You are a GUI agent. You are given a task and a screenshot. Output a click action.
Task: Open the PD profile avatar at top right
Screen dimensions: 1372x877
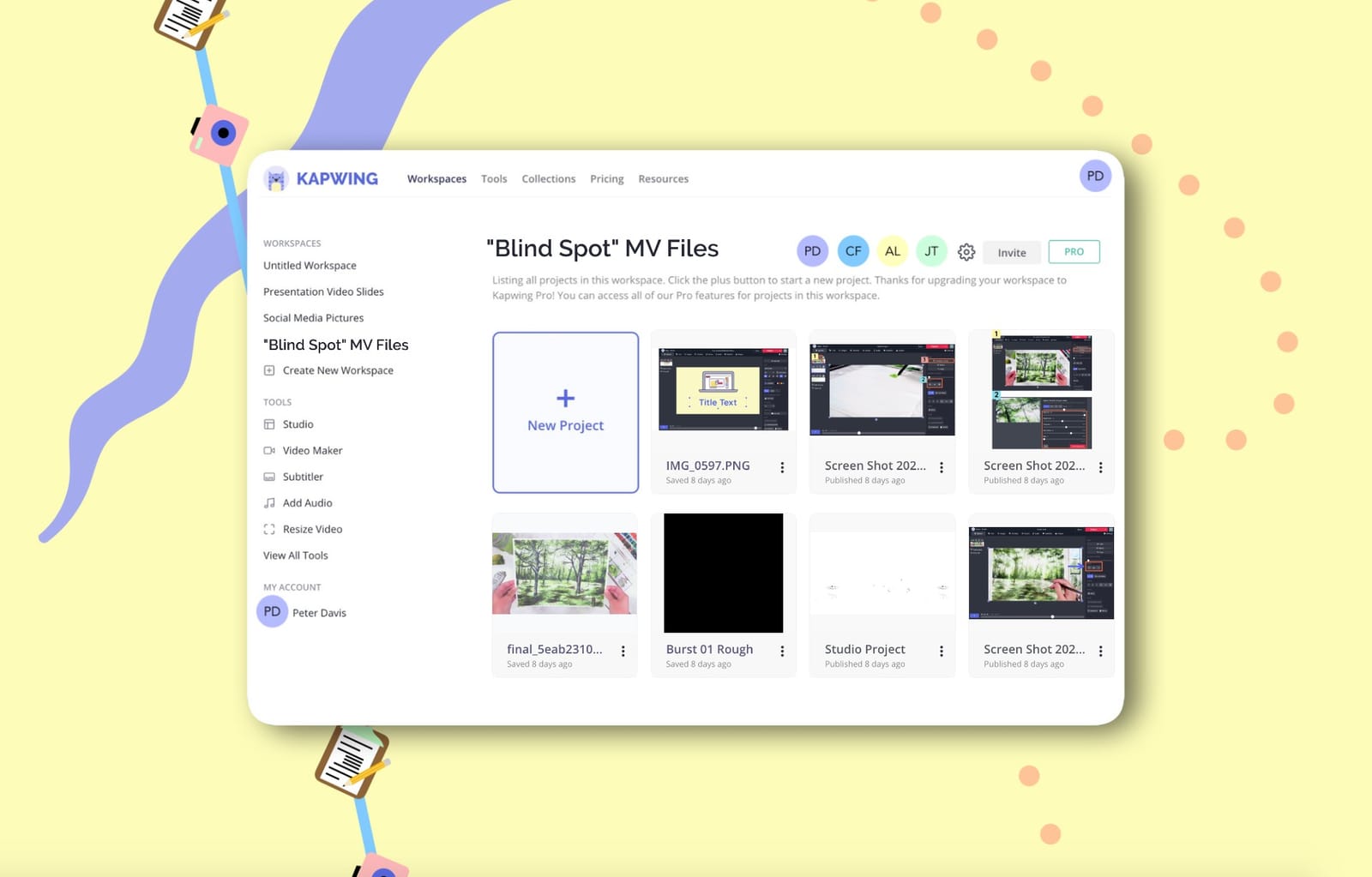[x=1095, y=176]
